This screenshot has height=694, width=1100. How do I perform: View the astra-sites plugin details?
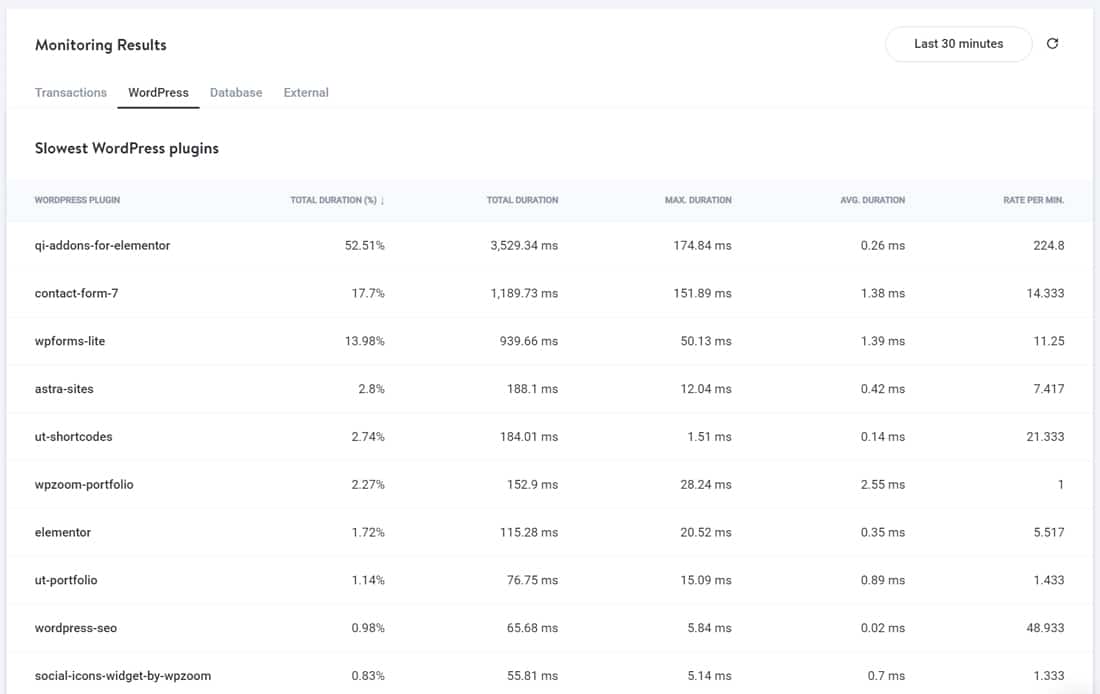click(x=64, y=388)
